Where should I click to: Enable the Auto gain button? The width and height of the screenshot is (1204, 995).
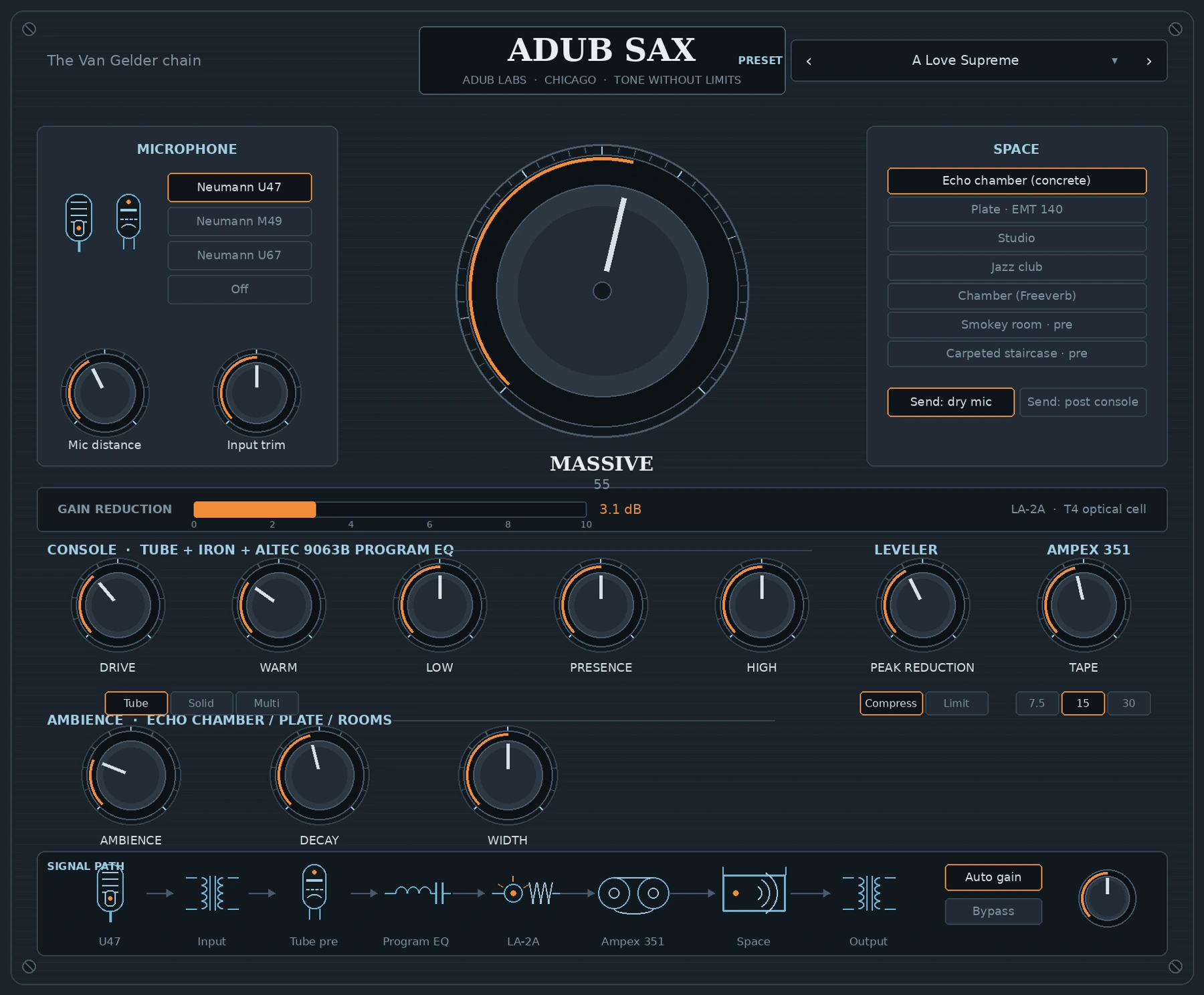pyautogui.click(x=993, y=877)
